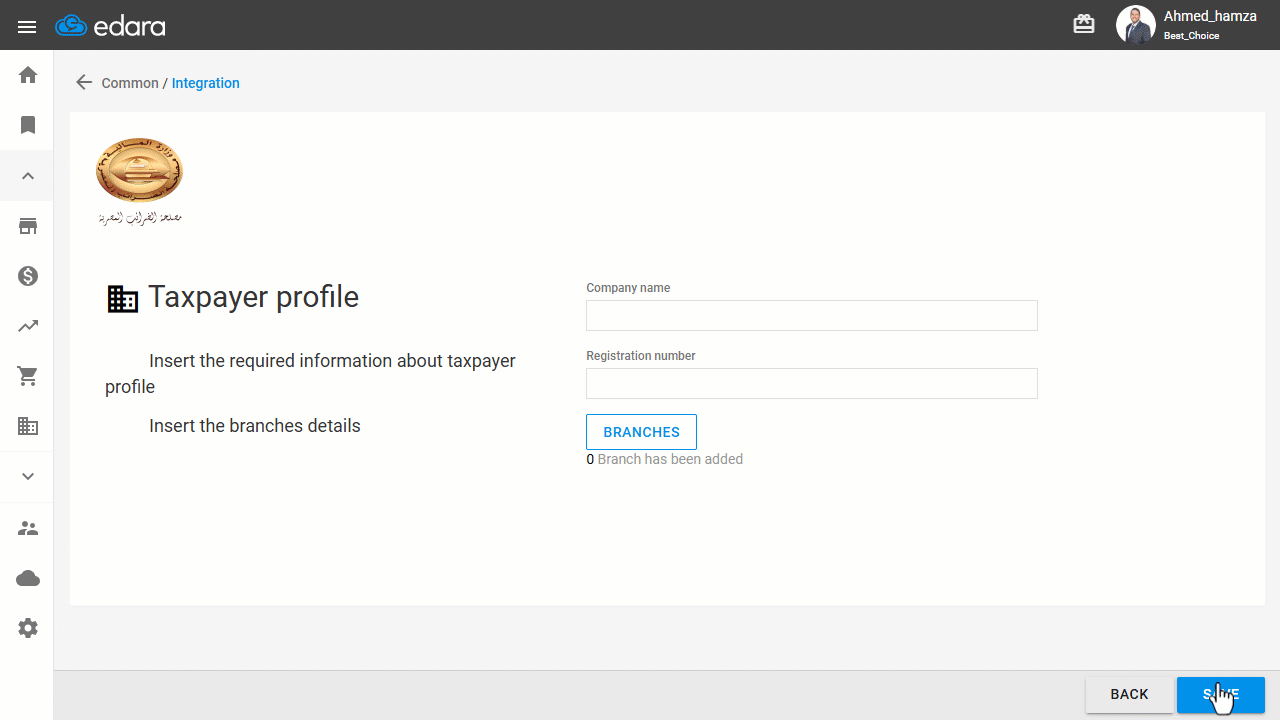1280x720 pixels.
Task: Go to Home in the sidebar
Action: 28,75
